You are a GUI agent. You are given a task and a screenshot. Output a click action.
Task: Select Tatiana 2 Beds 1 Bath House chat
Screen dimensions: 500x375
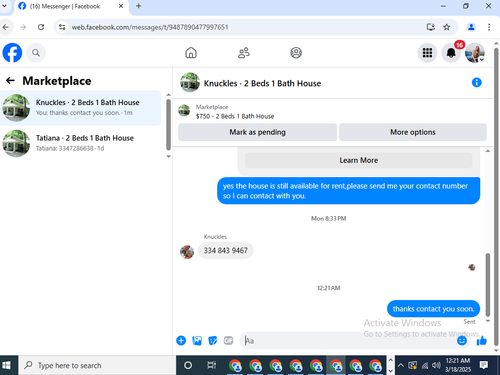pyautogui.click(x=80, y=143)
